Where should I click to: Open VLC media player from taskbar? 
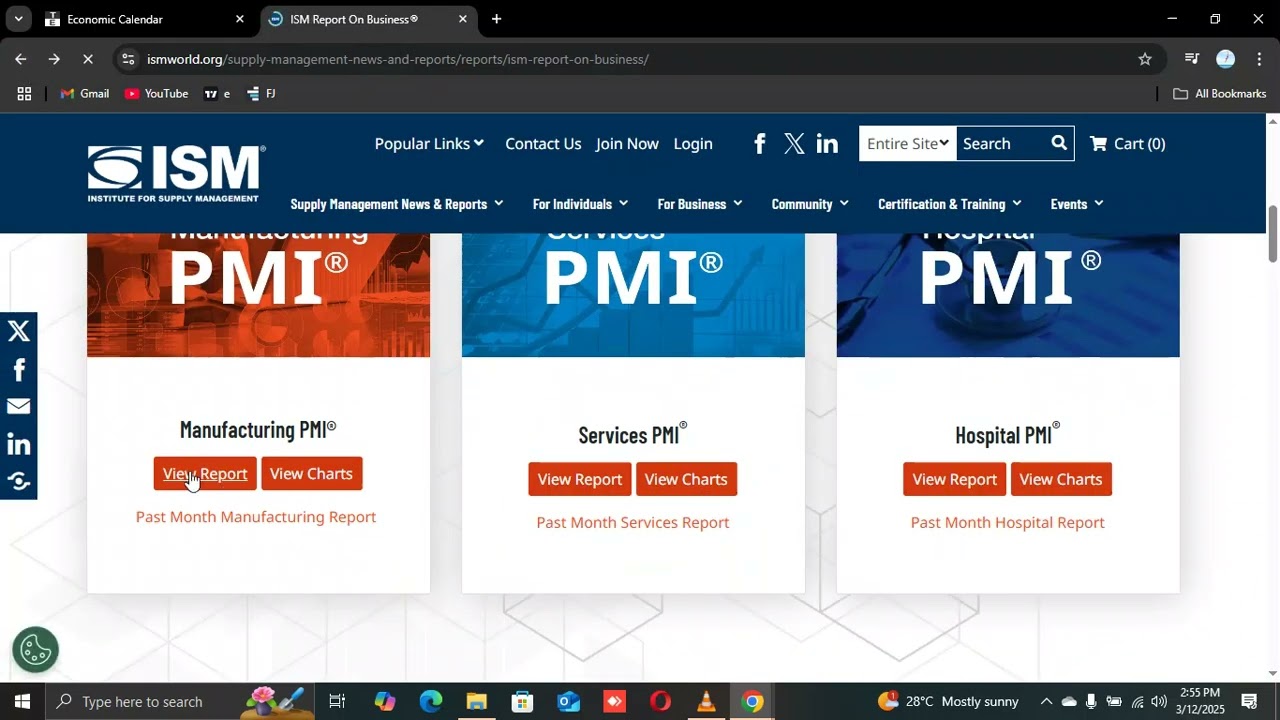tap(706, 701)
